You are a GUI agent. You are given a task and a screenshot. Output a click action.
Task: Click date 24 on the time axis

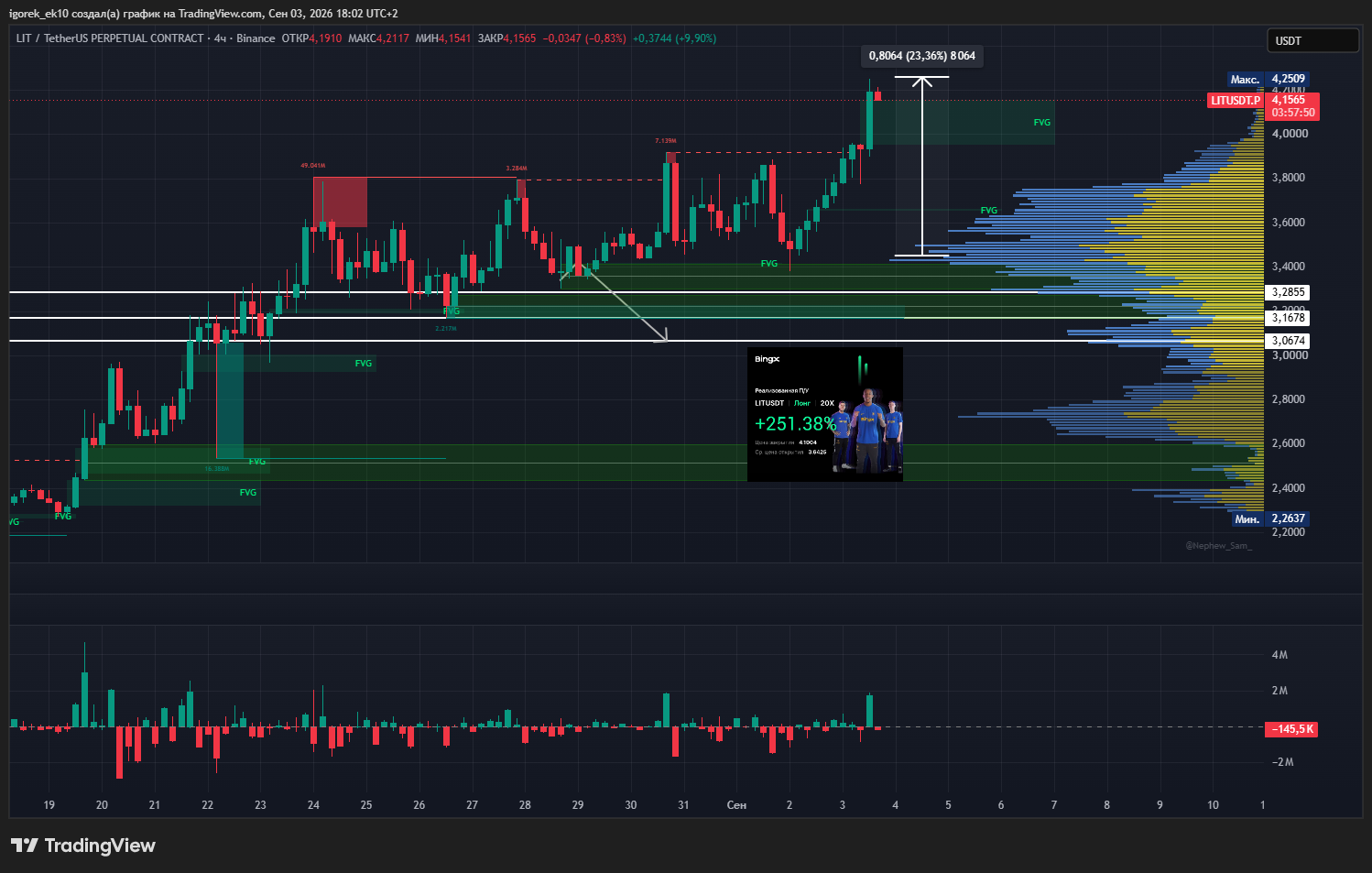coord(313,805)
